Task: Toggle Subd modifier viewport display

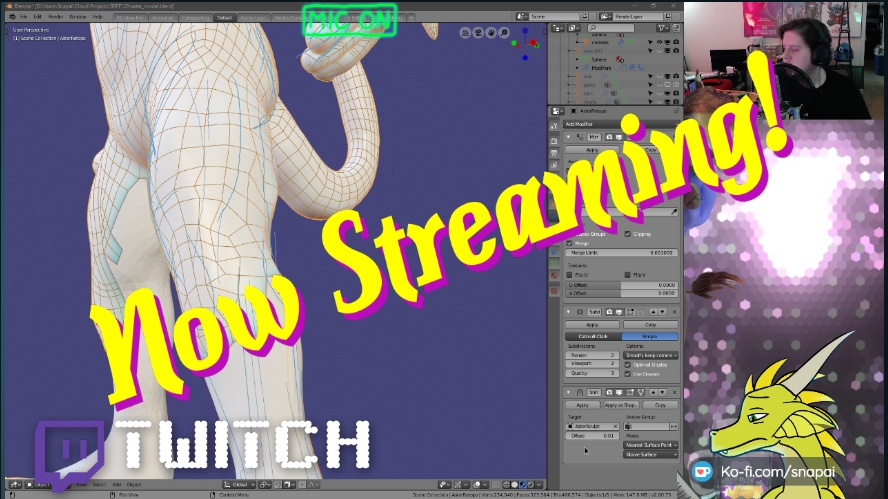Action: (x=619, y=312)
